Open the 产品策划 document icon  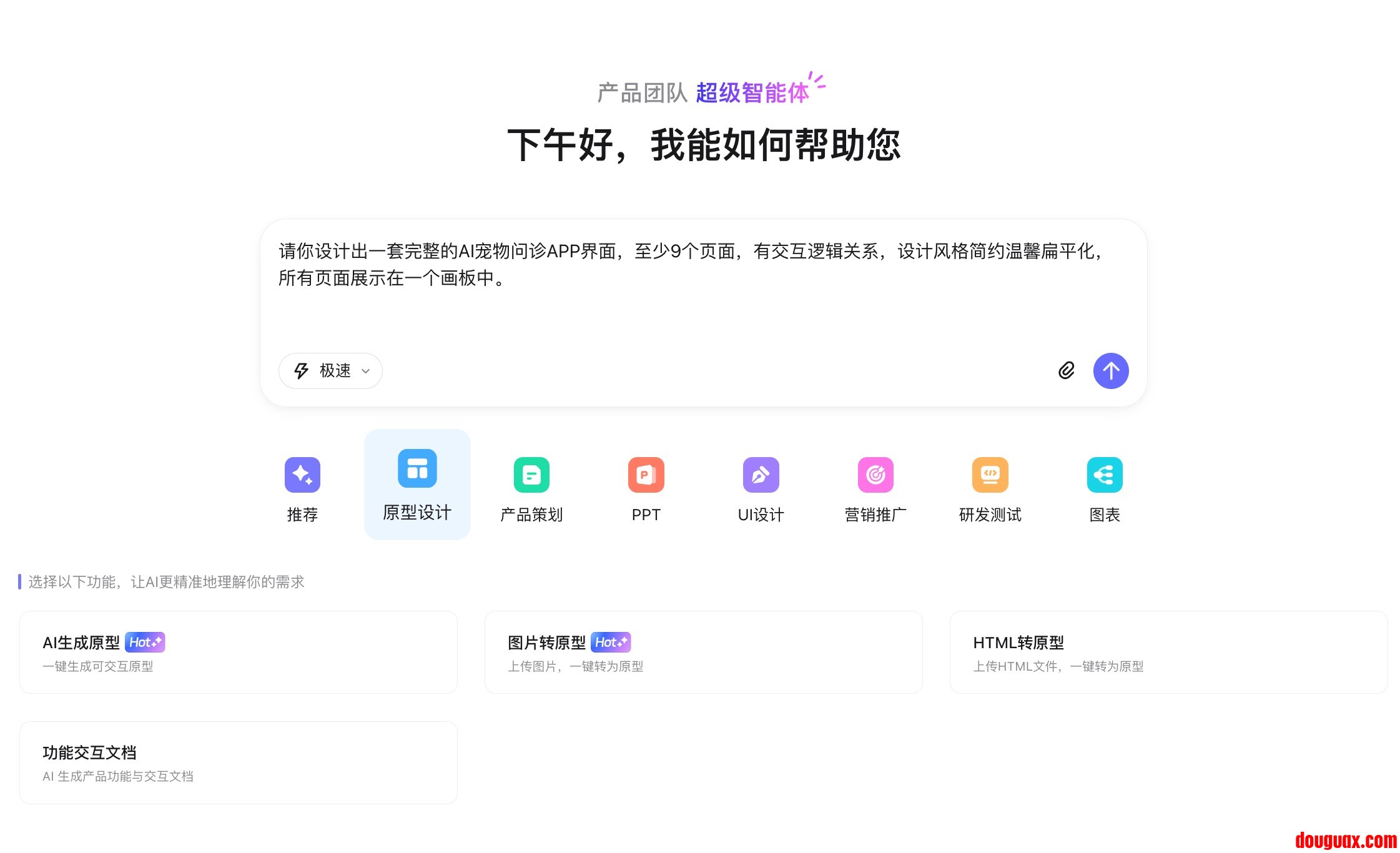tap(531, 475)
